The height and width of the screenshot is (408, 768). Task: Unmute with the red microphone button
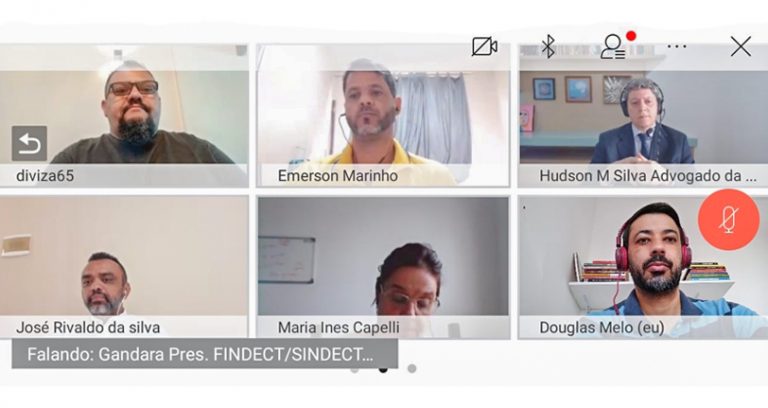click(x=729, y=220)
